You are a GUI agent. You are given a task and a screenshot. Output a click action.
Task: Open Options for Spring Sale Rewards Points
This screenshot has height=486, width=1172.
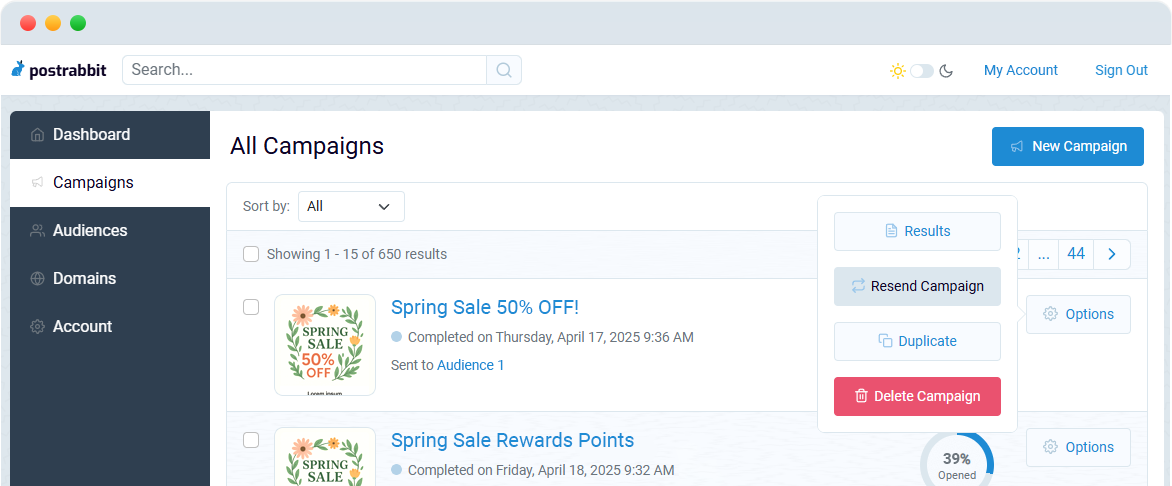(x=1078, y=447)
